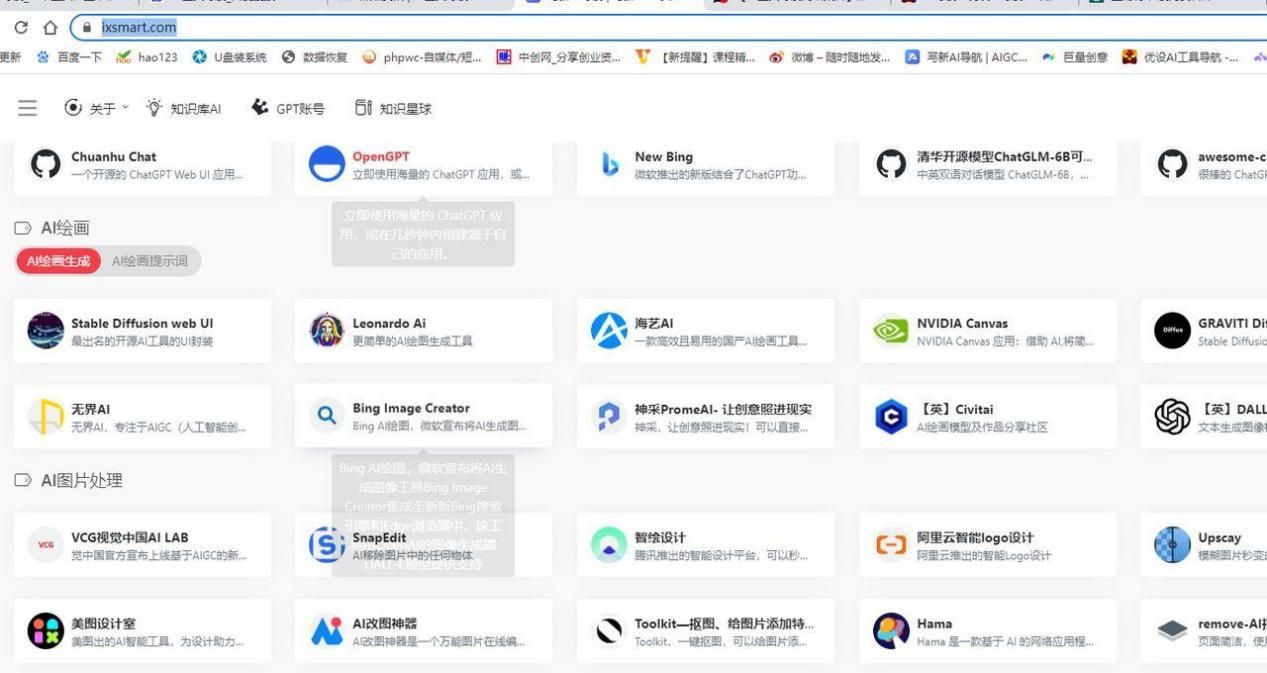Click the 清华开源模型ChatGLM-6B GitHub icon
The image size is (1267, 673).
tap(891, 165)
